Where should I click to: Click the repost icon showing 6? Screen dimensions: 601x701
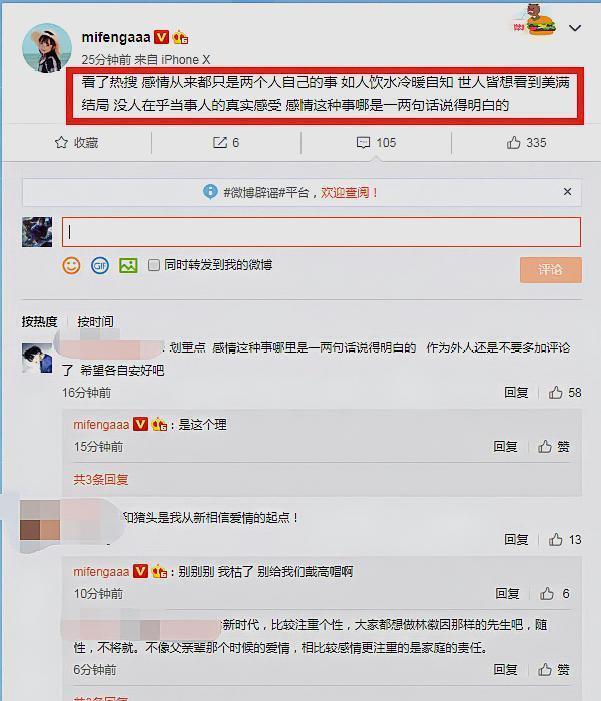tap(220, 143)
